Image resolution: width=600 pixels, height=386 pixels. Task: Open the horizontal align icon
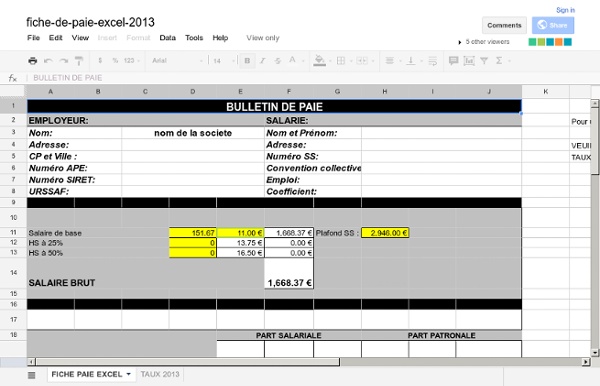pyautogui.click(x=390, y=60)
